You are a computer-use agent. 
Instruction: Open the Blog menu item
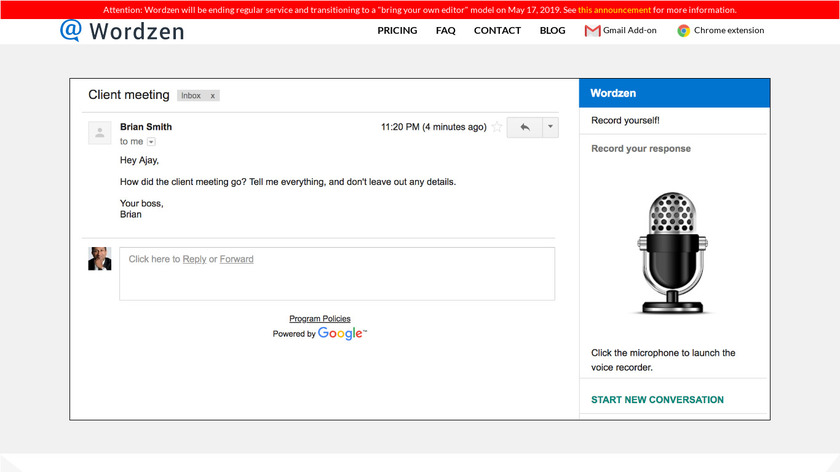[x=552, y=31]
